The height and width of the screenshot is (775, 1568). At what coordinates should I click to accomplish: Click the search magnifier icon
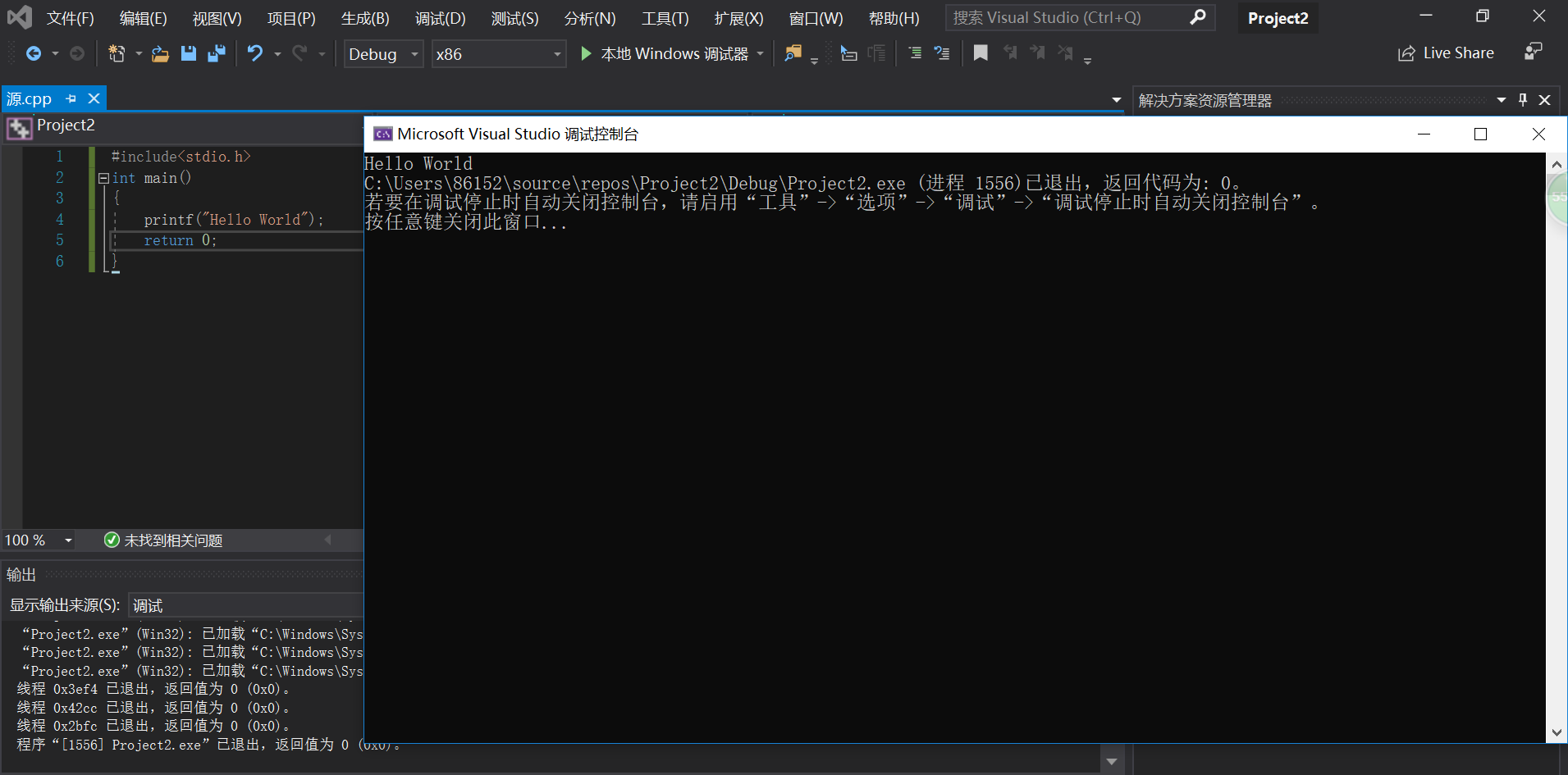(x=1198, y=17)
